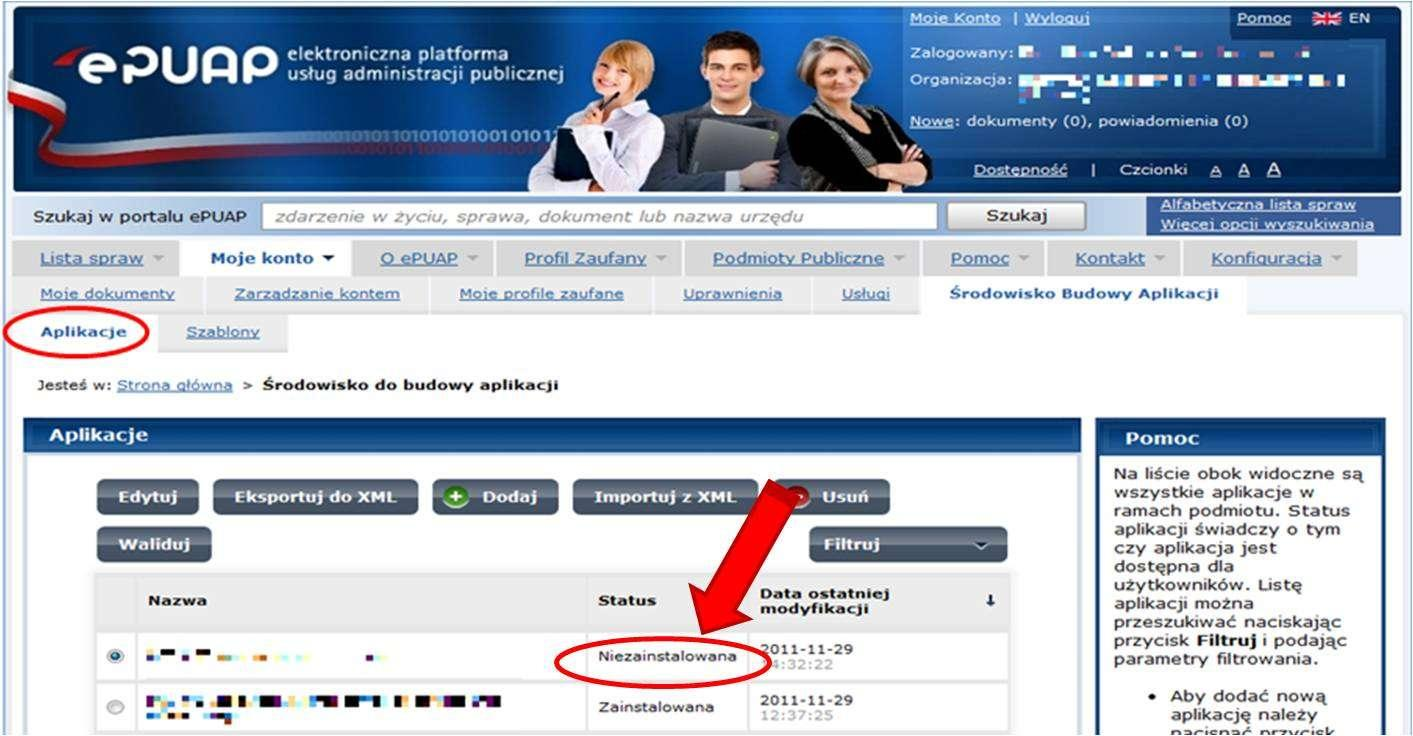The height and width of the screenshot is (736, 1413).
Task: Open the Filtruj dropdown
Action: click(x=908, y=545)
